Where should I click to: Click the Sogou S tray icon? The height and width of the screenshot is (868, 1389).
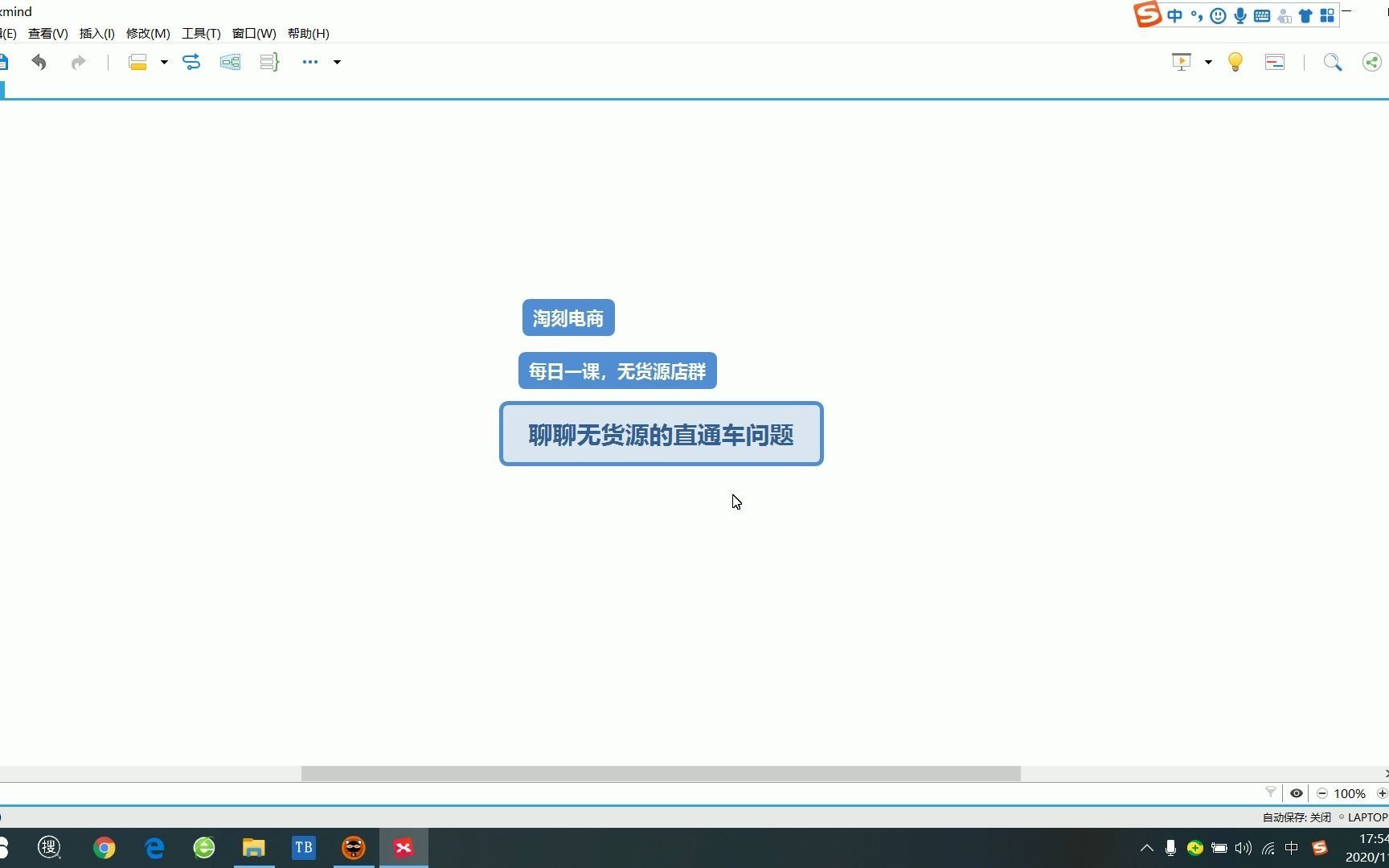tap(1320, 847)
